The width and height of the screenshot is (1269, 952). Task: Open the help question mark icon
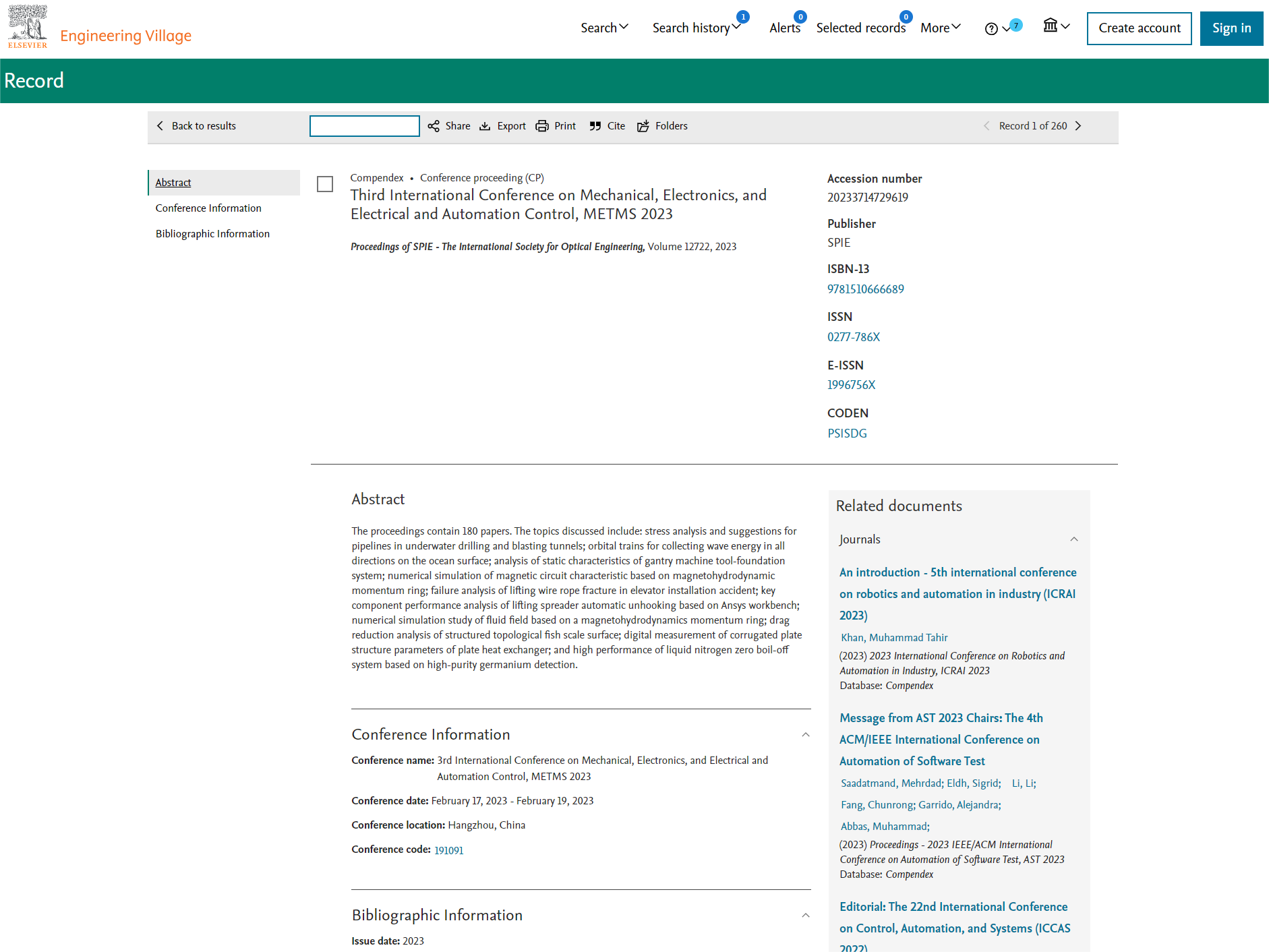(991, 28)
